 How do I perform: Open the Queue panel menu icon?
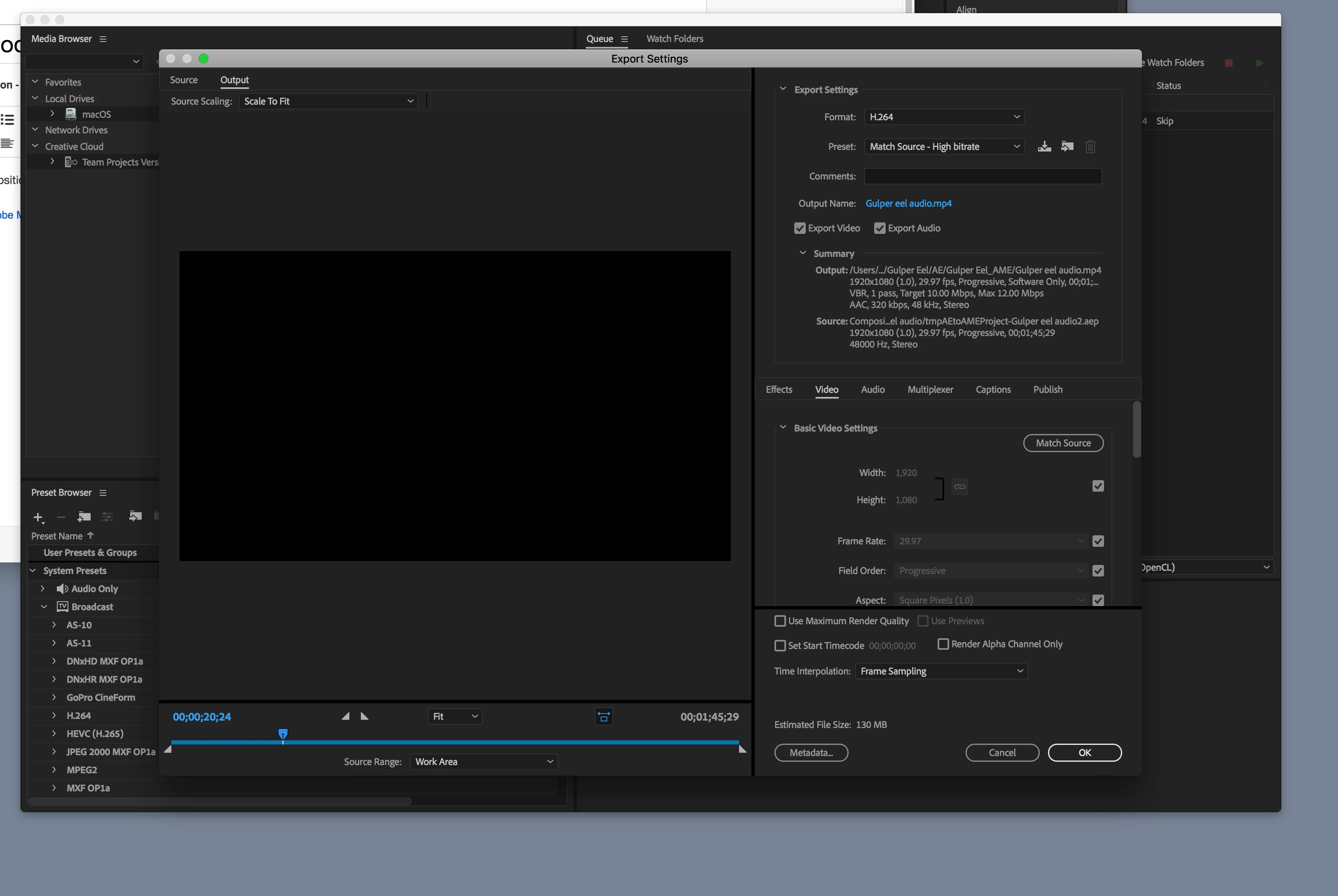pyautogui.click(x=624, y=39)
